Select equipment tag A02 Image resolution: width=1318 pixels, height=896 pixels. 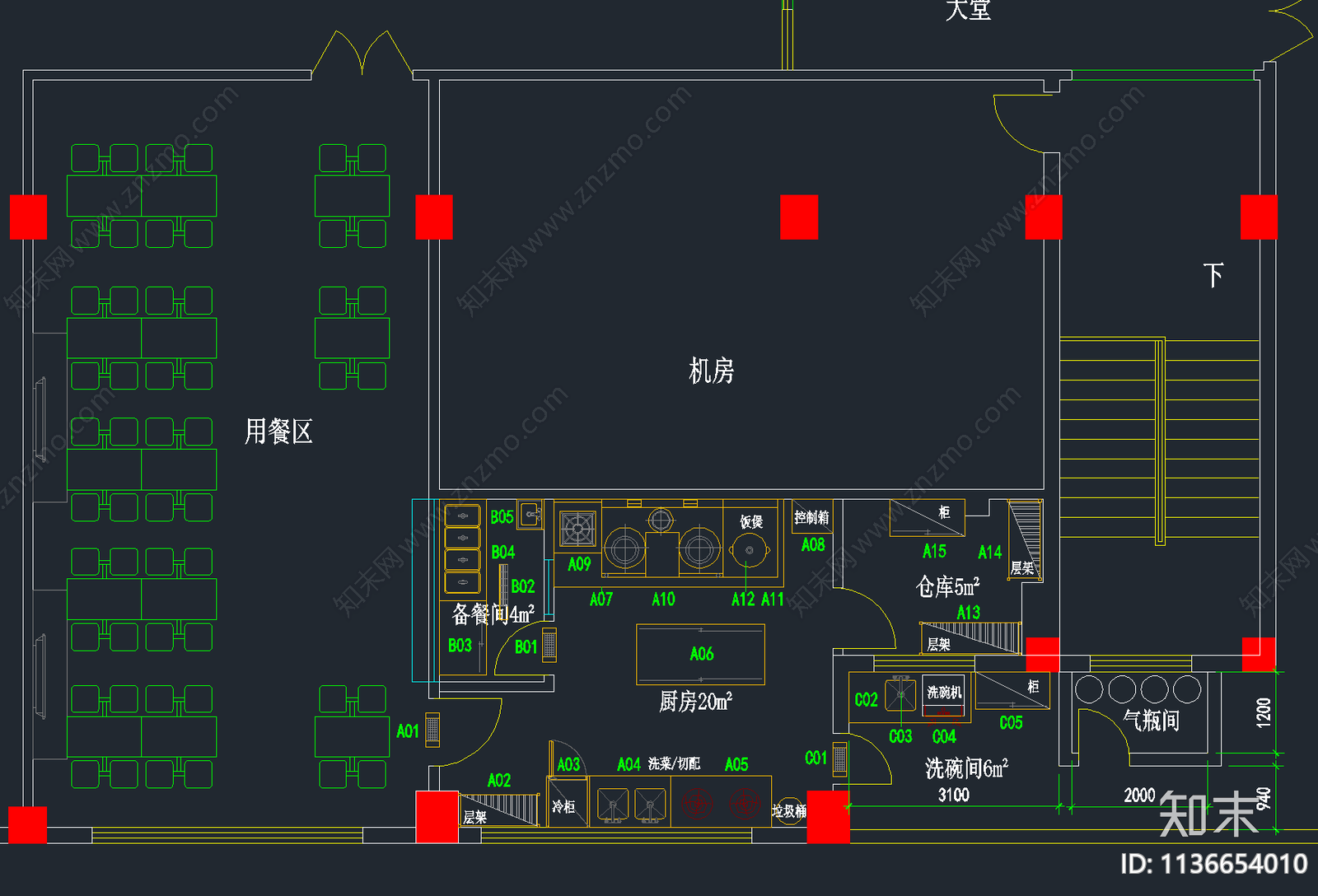coord(499,780)
